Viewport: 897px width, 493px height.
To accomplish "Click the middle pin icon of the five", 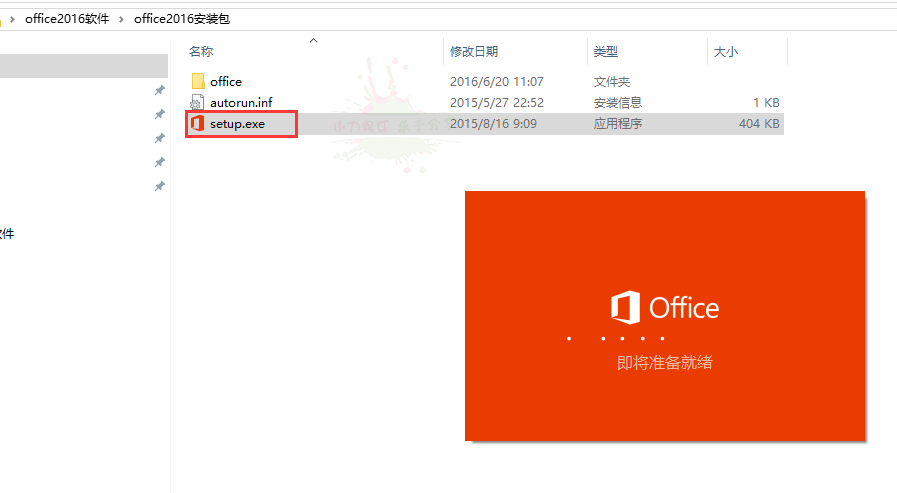I will [x=159, y=138].
